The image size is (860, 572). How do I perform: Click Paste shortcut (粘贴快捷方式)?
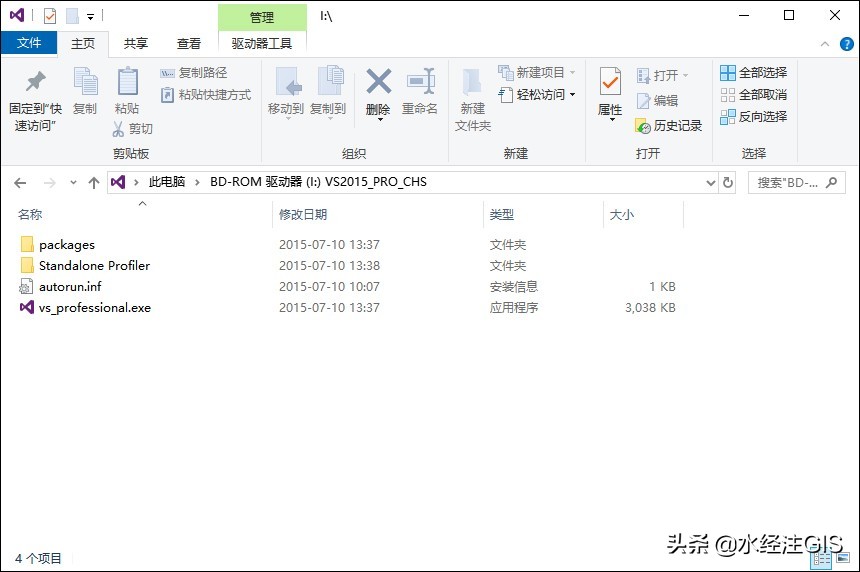click(206, 95)
